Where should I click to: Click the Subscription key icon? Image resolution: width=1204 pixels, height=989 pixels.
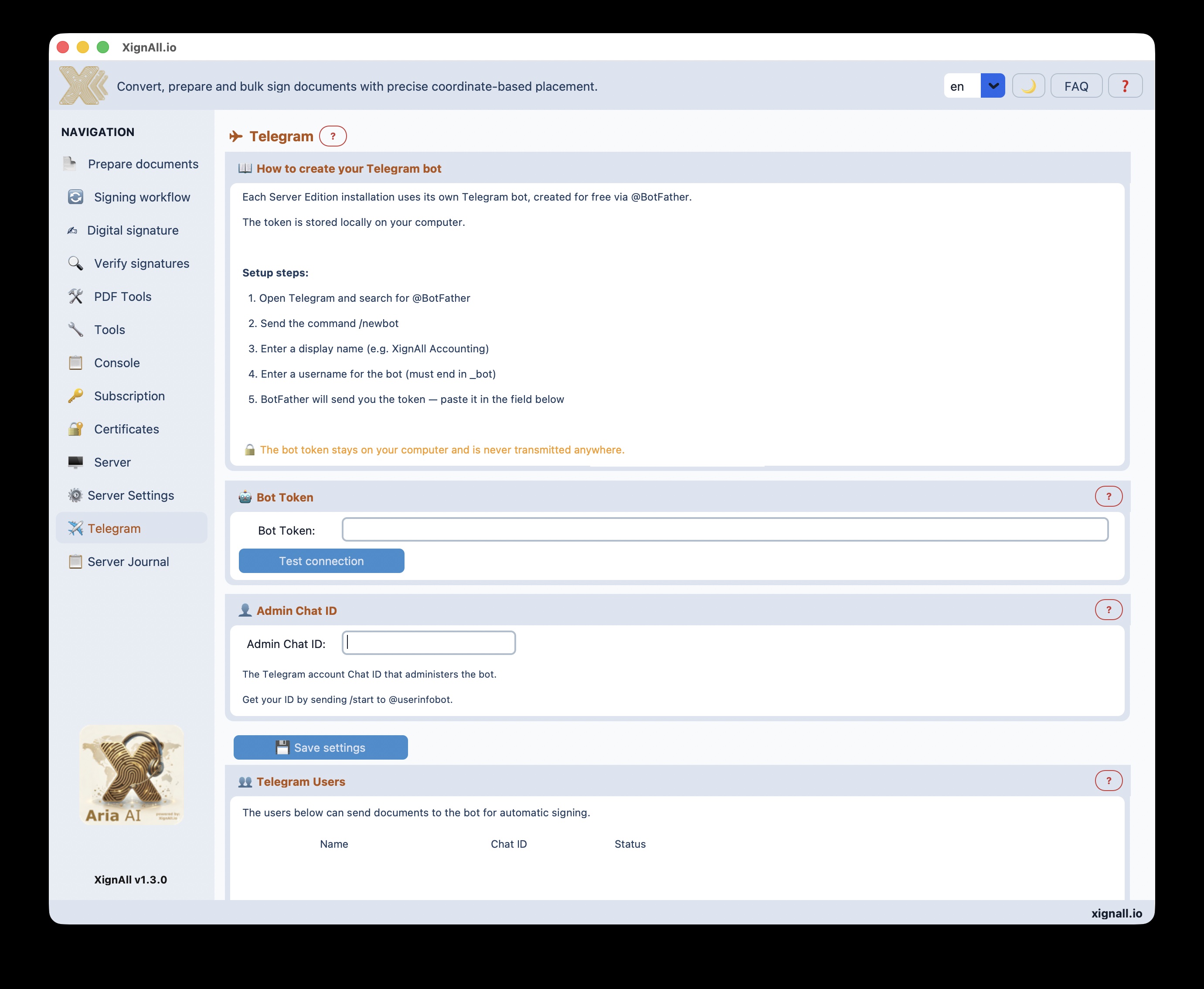[x=76, y=396]
